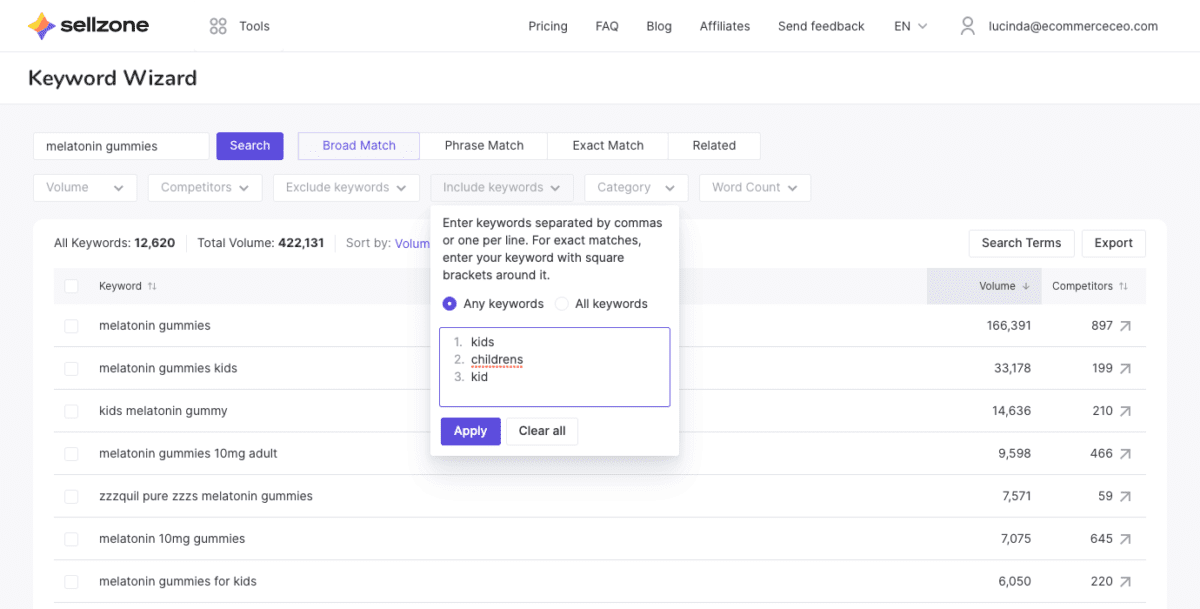Click the 897 competitors value
Viewport: 1200px width, 609px height.
point(1102,326)
